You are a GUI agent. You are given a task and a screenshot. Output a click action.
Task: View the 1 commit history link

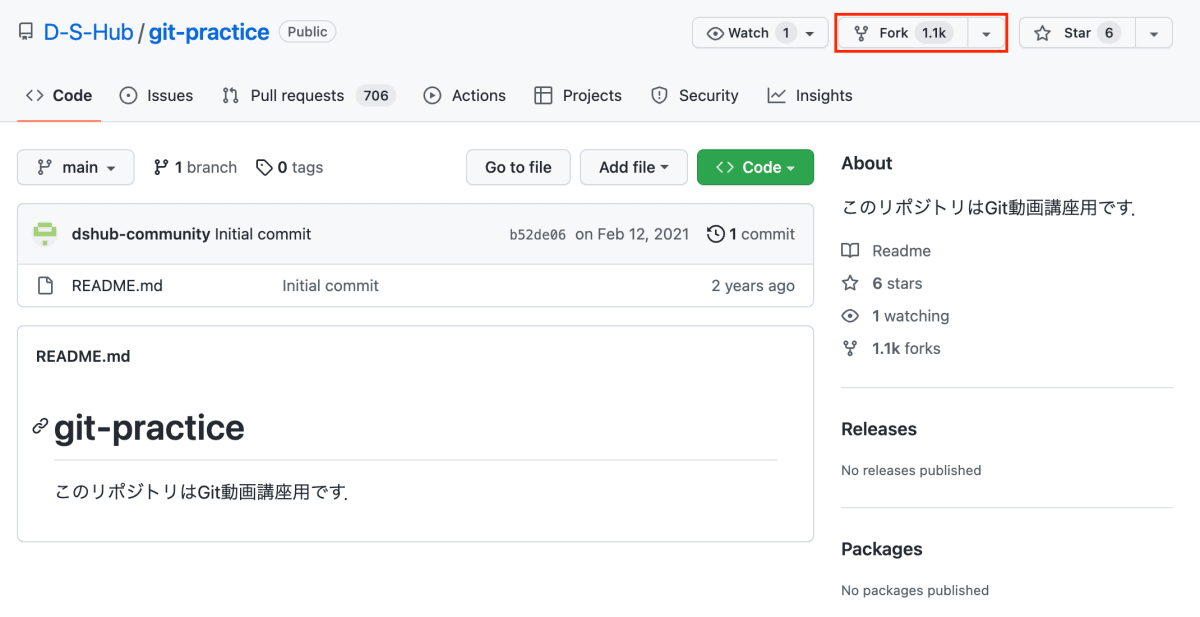(x=751, y=234)
